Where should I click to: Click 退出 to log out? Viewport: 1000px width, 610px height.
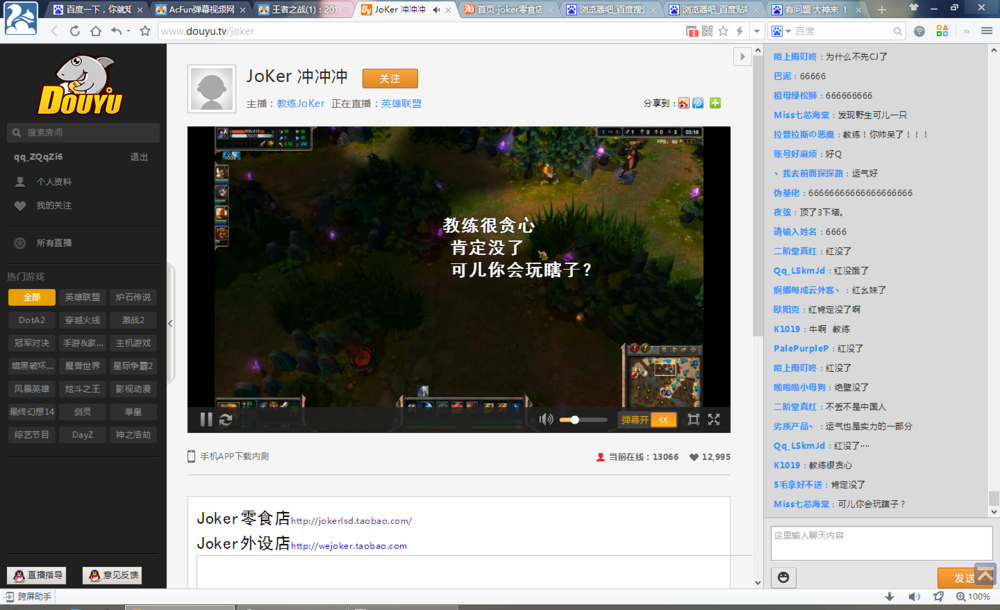click(139, 157)
